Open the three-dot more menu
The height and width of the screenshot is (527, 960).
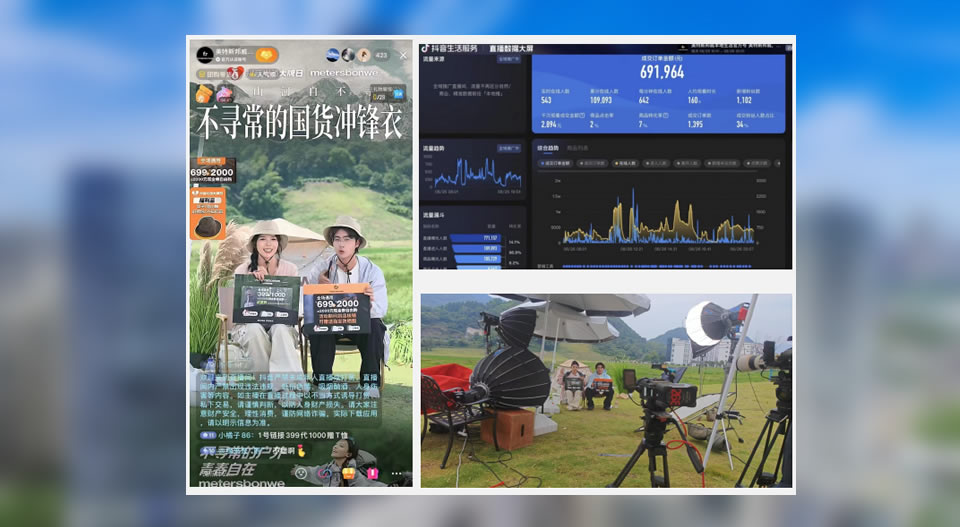pos(397,472)
